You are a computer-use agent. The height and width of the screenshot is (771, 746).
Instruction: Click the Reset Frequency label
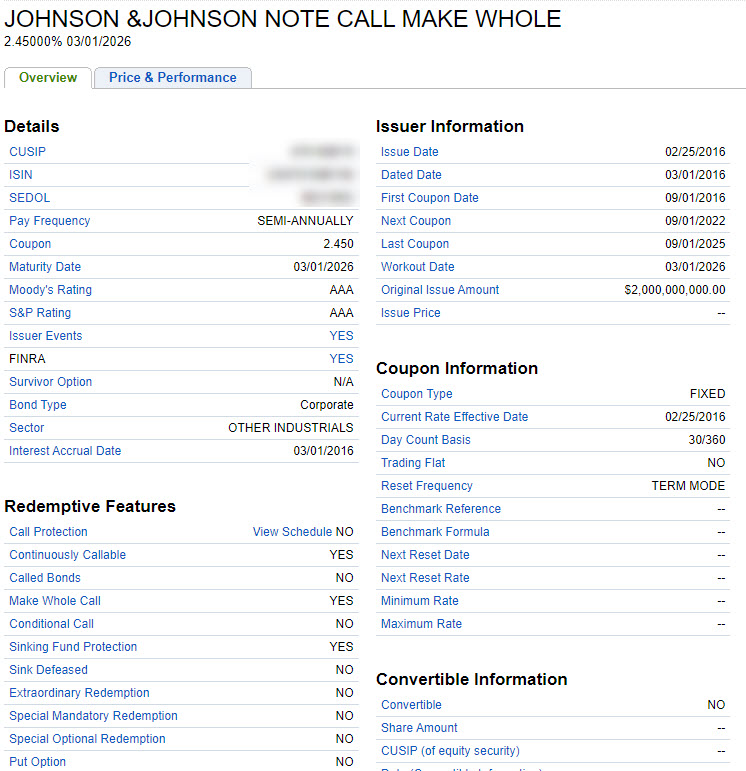(x=426, y=486)
